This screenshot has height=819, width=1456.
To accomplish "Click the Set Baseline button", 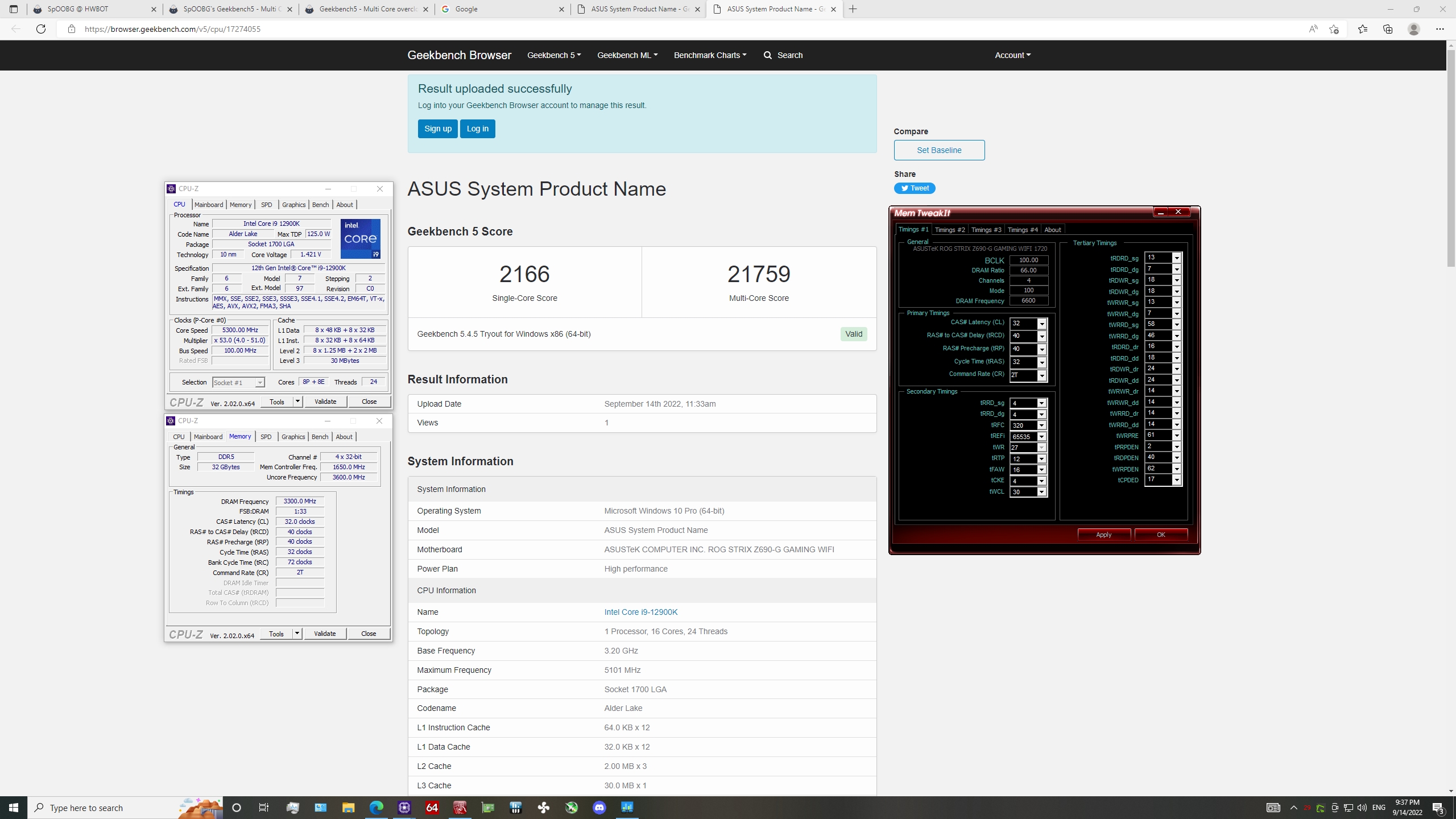I will (x=939, y=150).
